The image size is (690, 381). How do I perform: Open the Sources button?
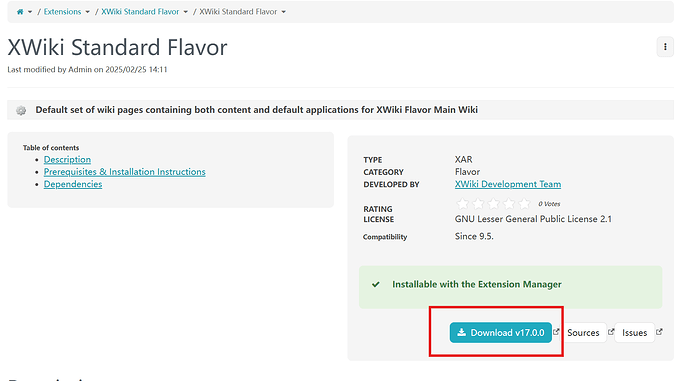click(583, 333)
